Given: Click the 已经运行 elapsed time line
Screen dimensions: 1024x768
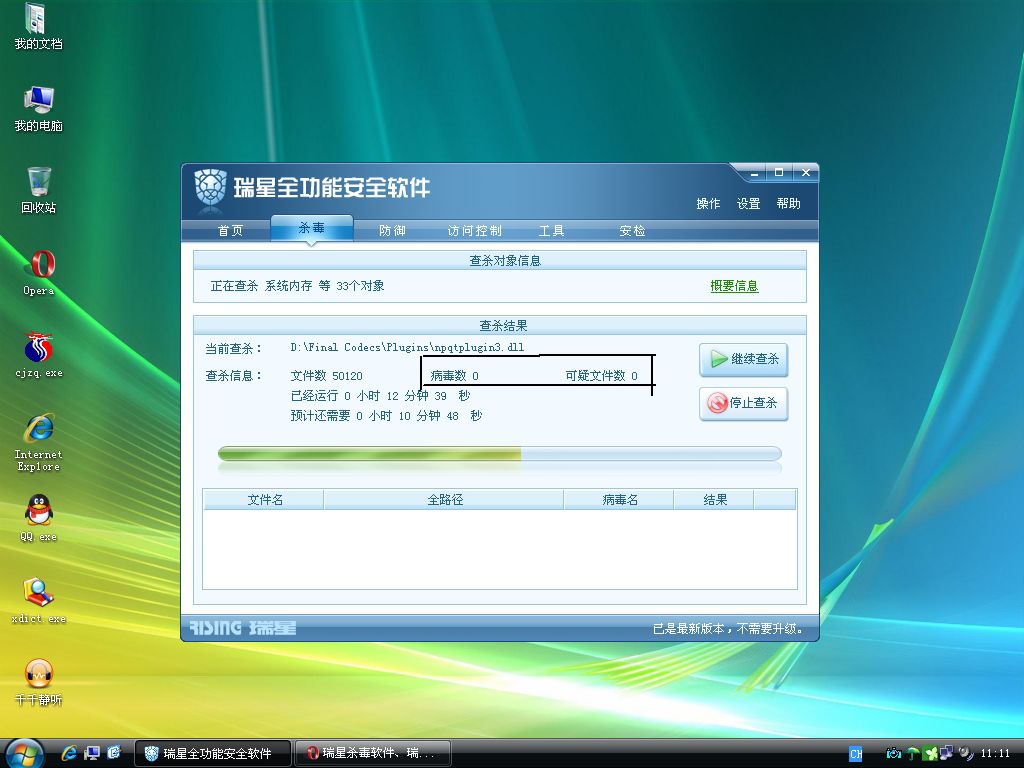Looking at the screenshot, I should (x=380, y=396).
